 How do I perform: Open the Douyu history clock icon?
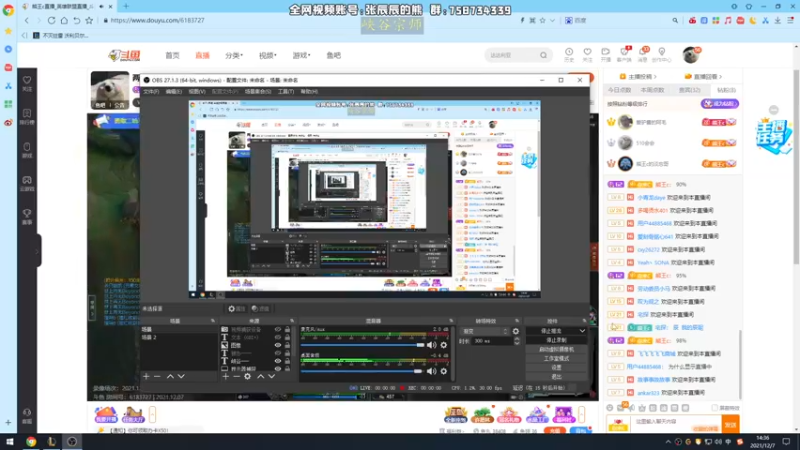pos(569,54)
